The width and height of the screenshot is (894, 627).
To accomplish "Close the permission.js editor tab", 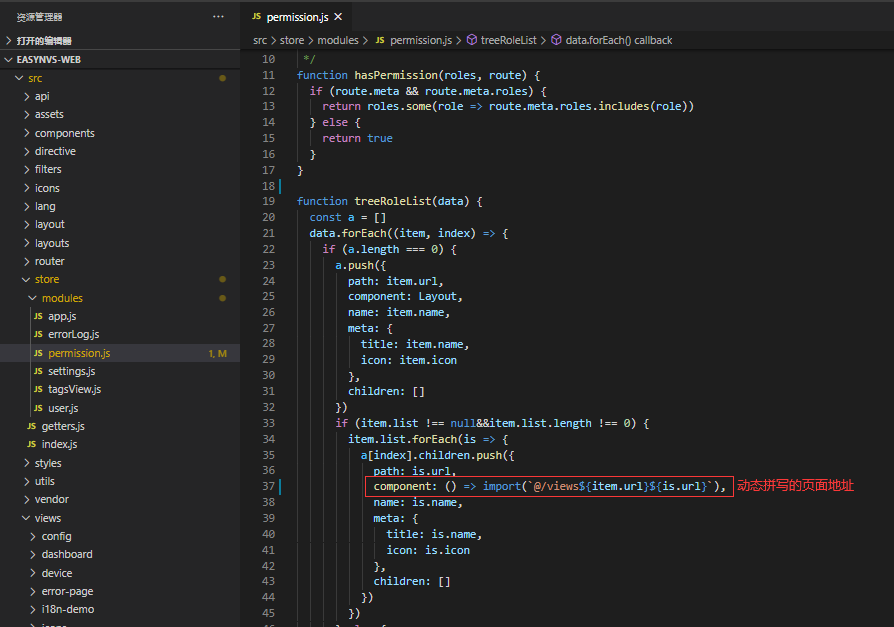I will (x=338, y=17).
